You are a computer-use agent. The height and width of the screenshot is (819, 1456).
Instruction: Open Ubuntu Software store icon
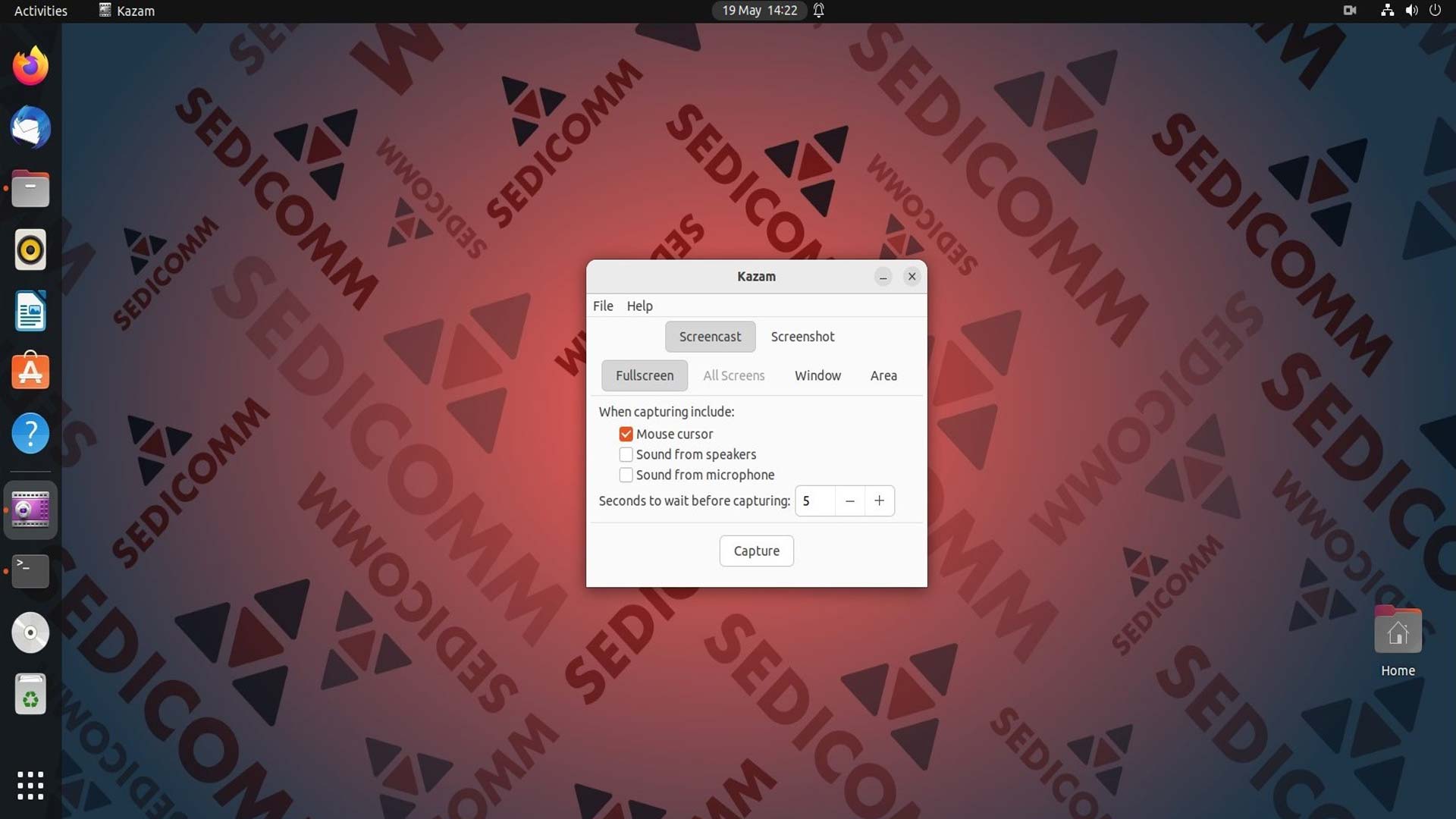click(x=30, y=372)
